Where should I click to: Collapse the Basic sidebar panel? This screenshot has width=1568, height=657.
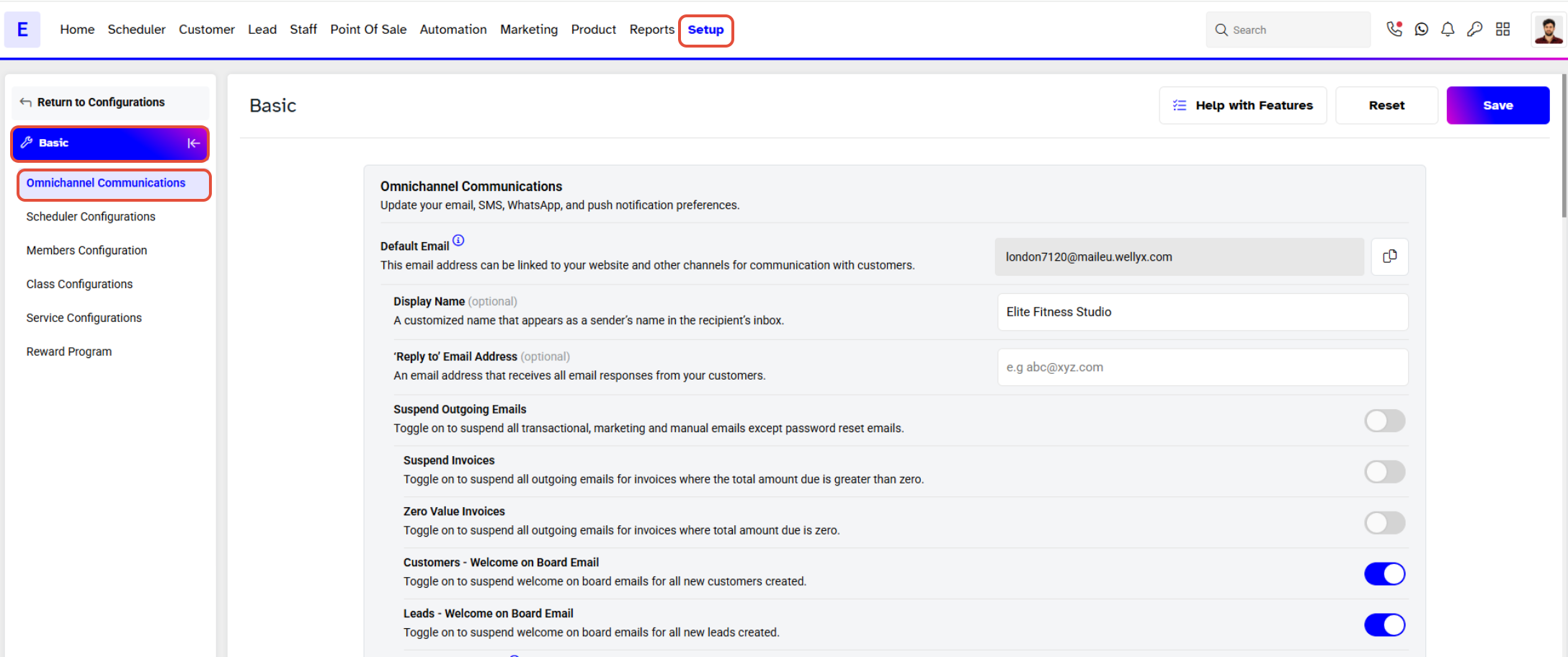tap(193, 143)
